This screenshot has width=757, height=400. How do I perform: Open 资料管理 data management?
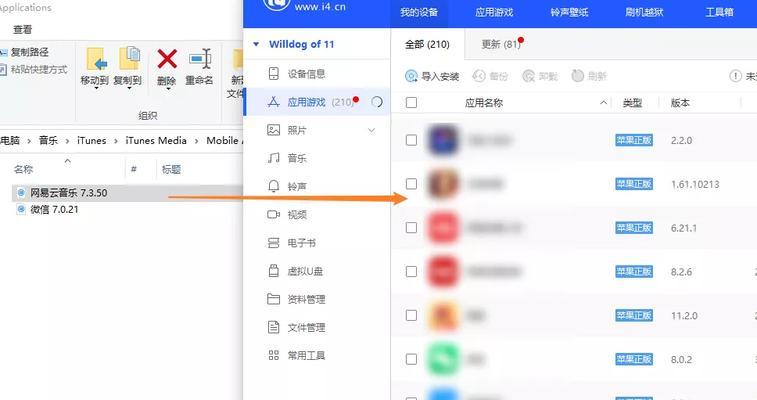point(306,299)
